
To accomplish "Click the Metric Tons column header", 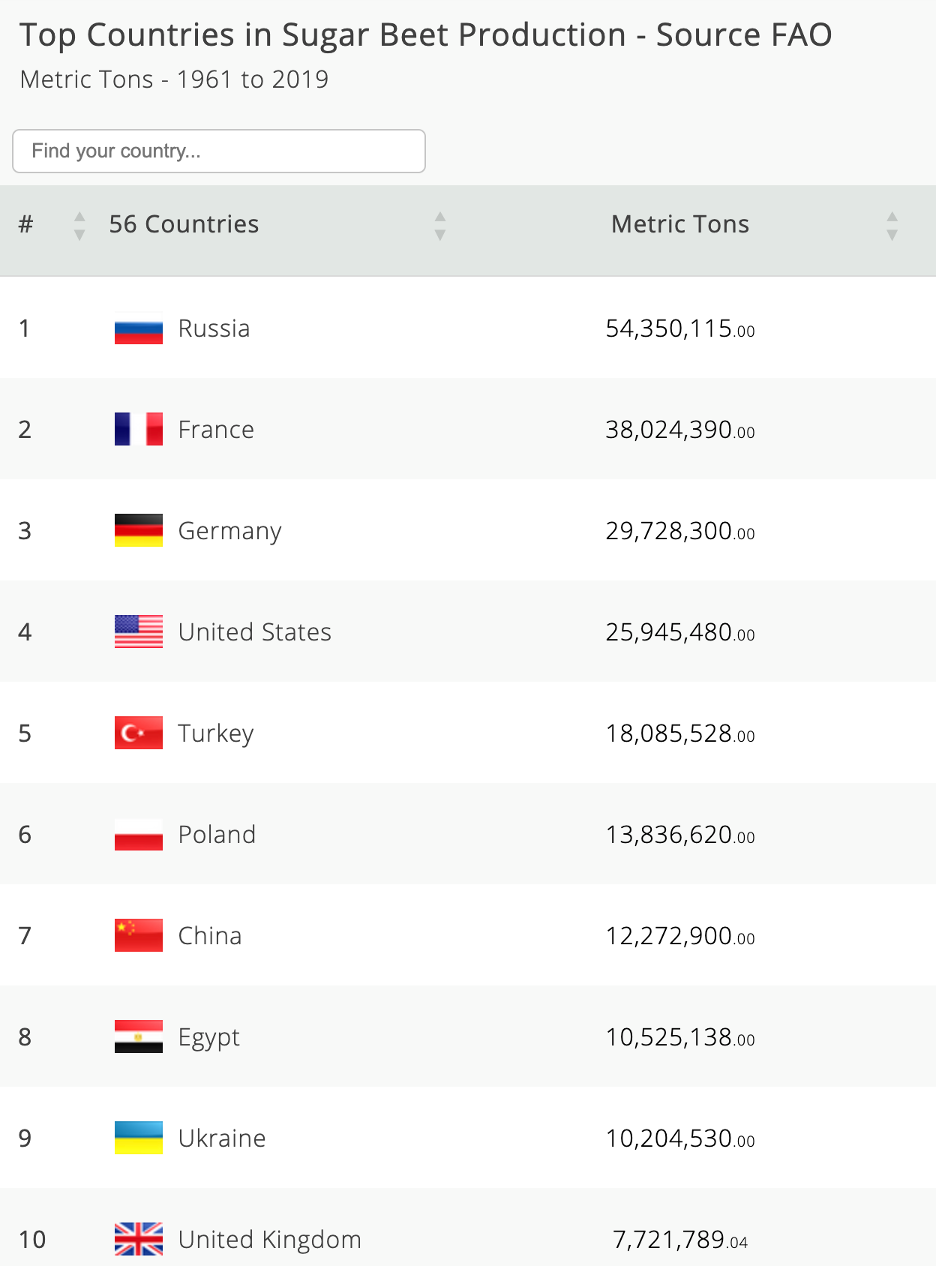I will [x=680, y=224].
